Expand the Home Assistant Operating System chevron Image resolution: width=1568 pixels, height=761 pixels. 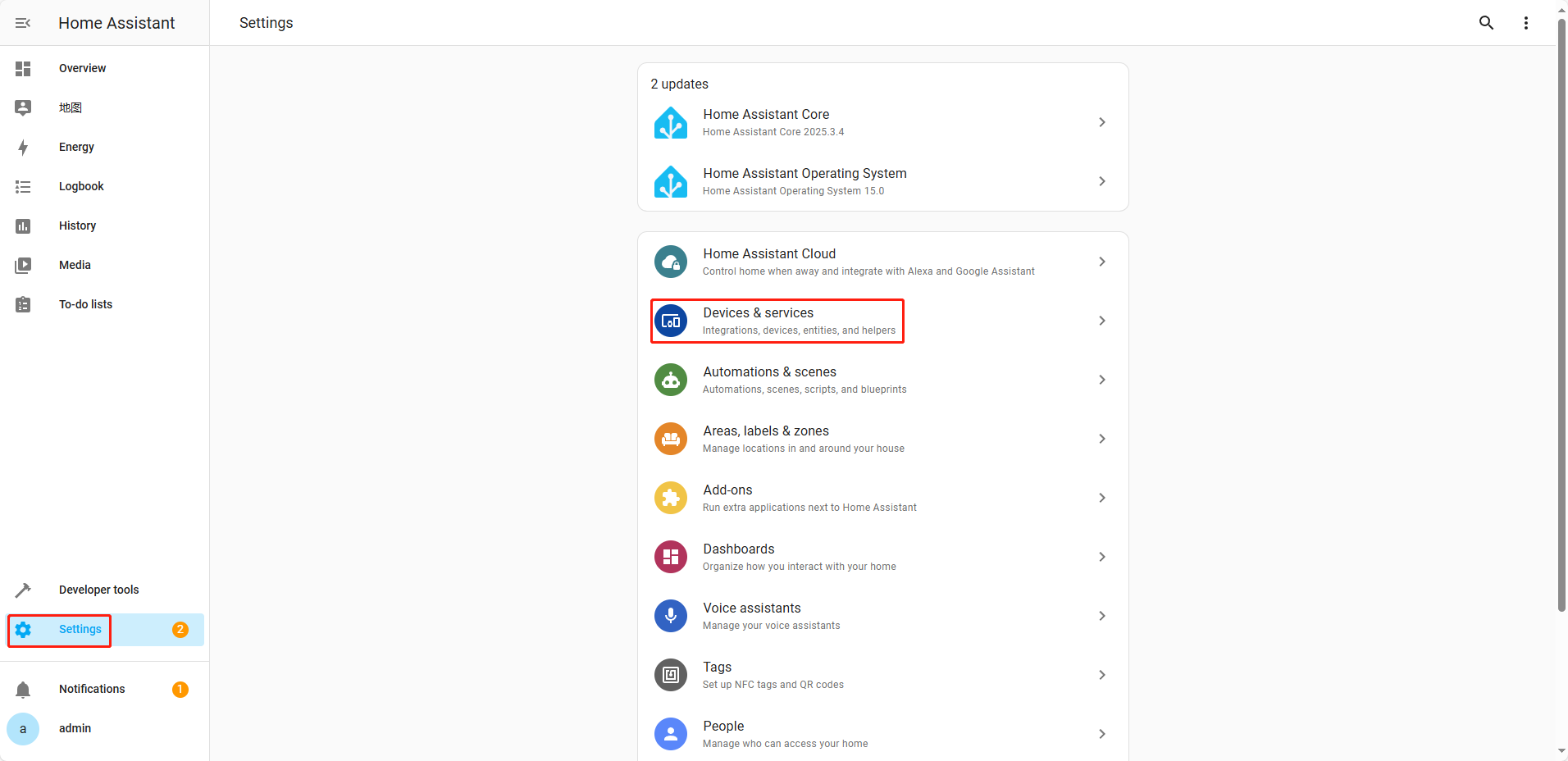[1102, 181]
